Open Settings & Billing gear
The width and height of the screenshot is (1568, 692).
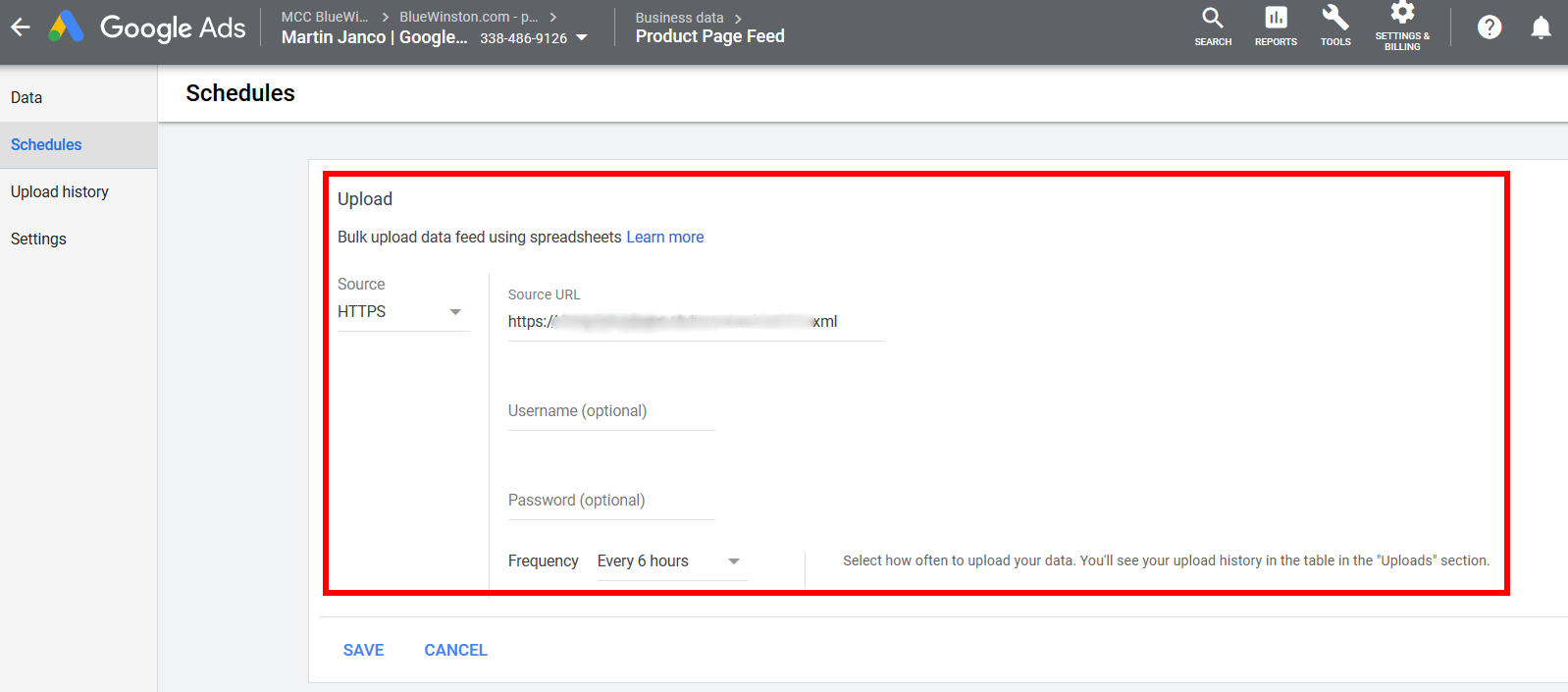point(1402,27)
